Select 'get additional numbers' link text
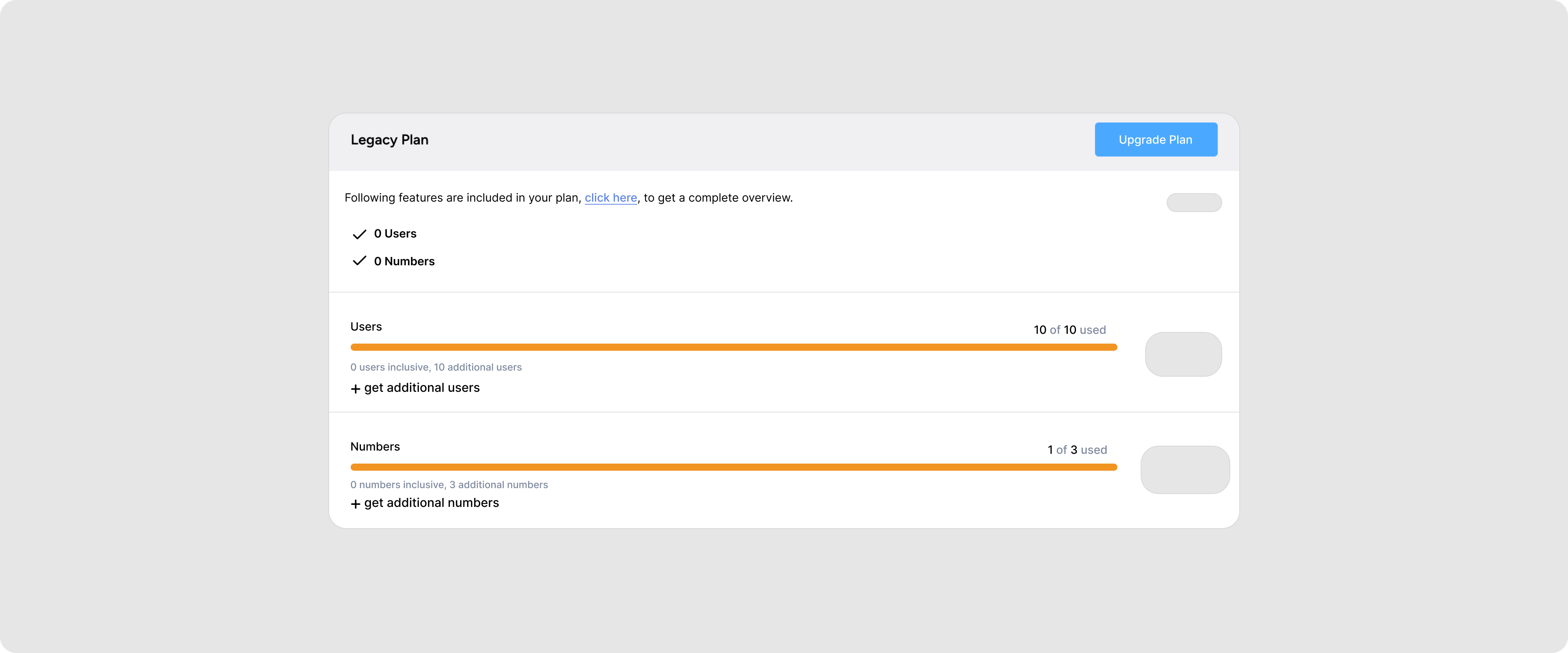Image resolution: width=1568 pixels, height=653 pixels. [x=431, y=503]
